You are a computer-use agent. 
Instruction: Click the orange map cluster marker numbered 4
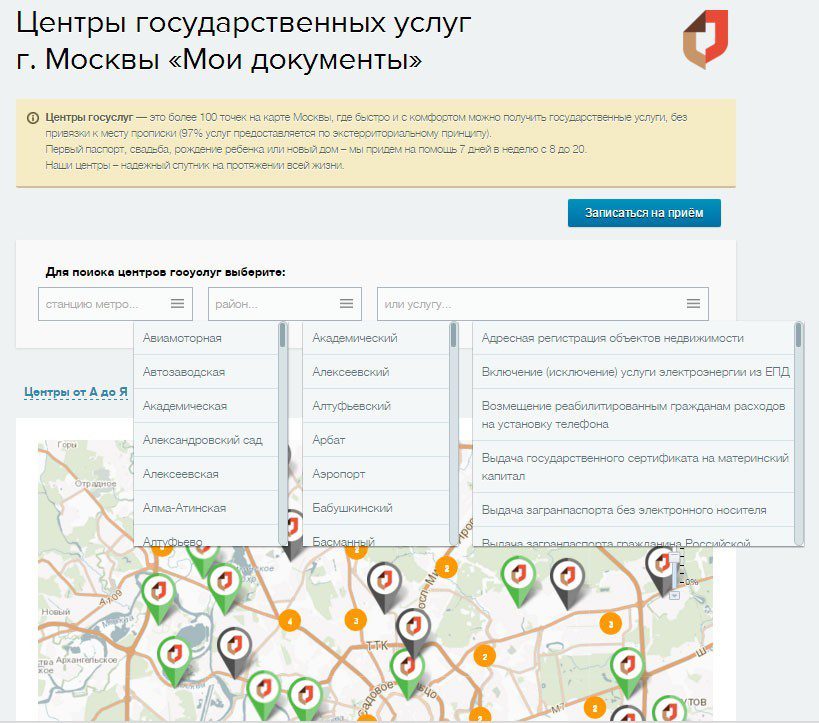click(289, 621)
